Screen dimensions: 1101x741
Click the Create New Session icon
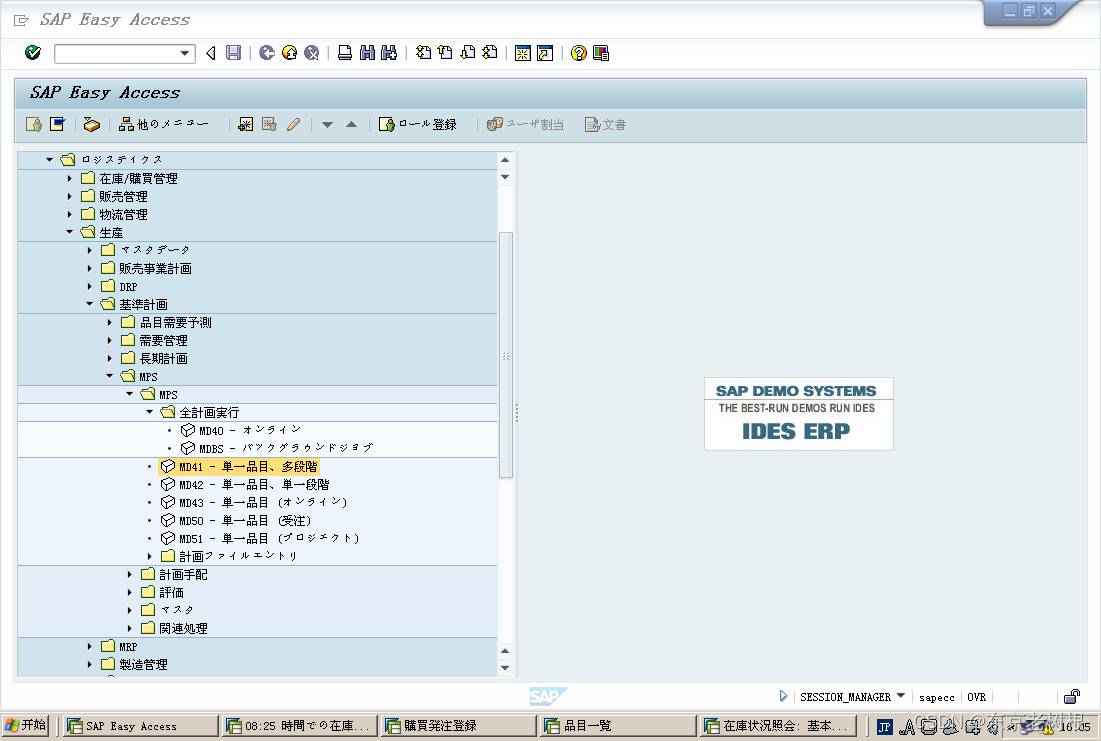pyautogui.click(x=523, y=53)
